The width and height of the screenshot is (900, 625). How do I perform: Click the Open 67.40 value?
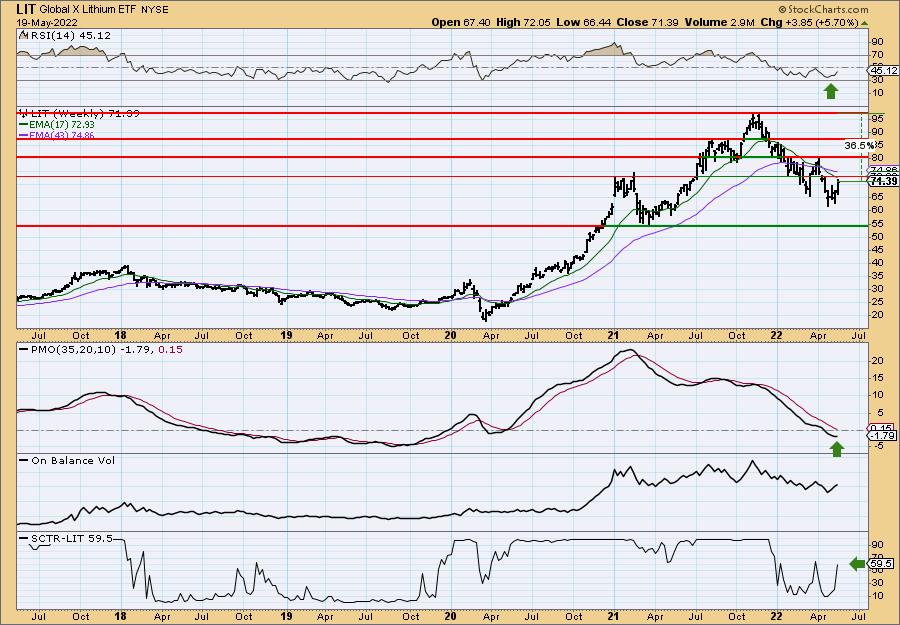(x=459, y=22)
